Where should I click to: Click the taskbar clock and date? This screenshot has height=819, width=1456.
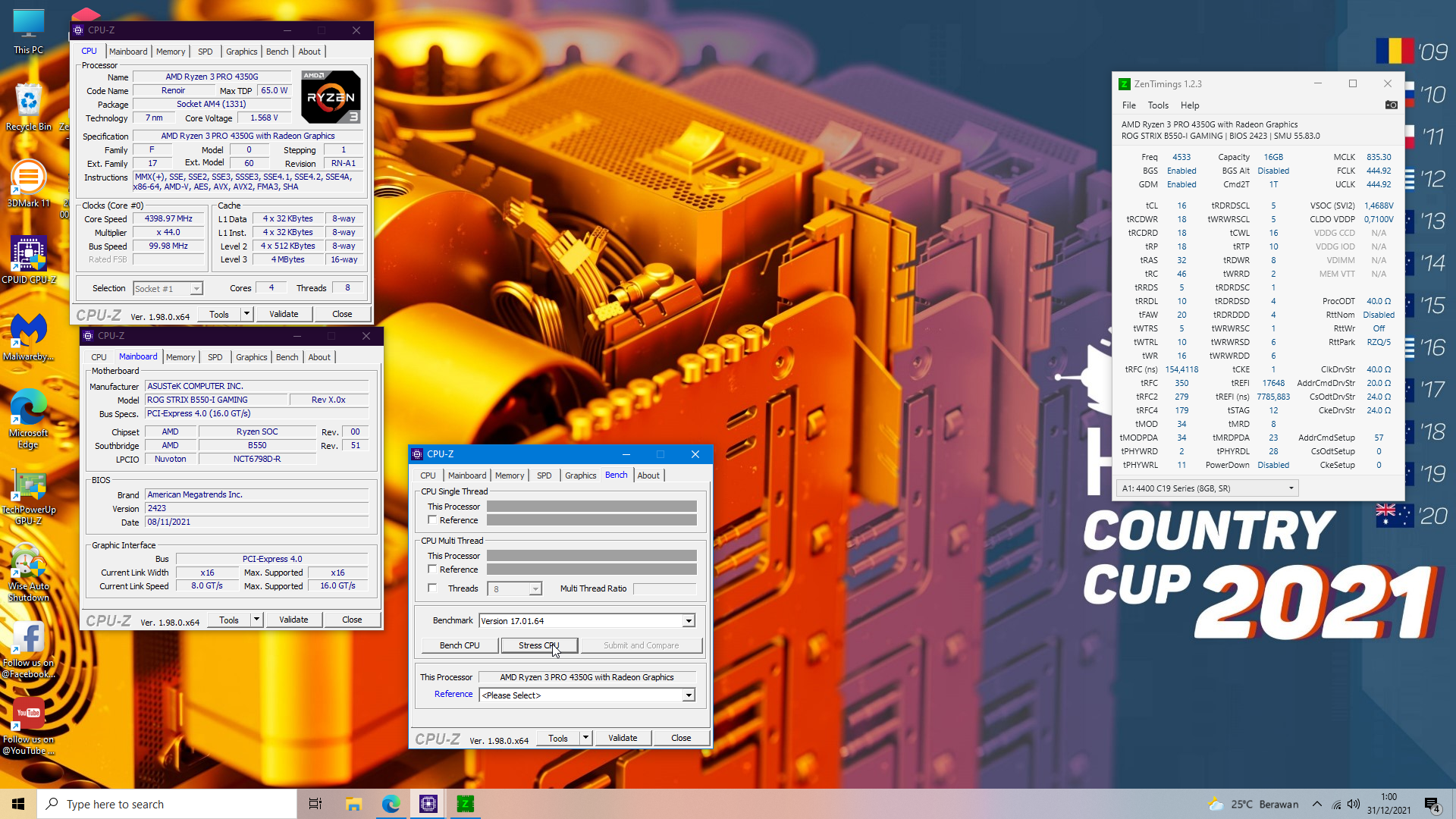click(1389, 805)
